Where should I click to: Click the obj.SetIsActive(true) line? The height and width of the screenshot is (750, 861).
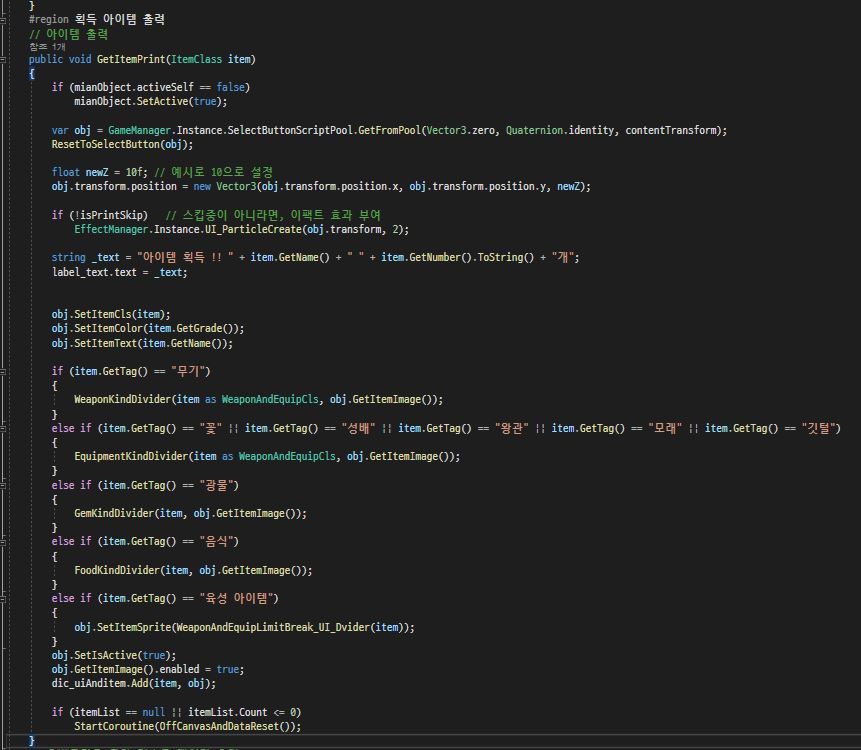114,656
